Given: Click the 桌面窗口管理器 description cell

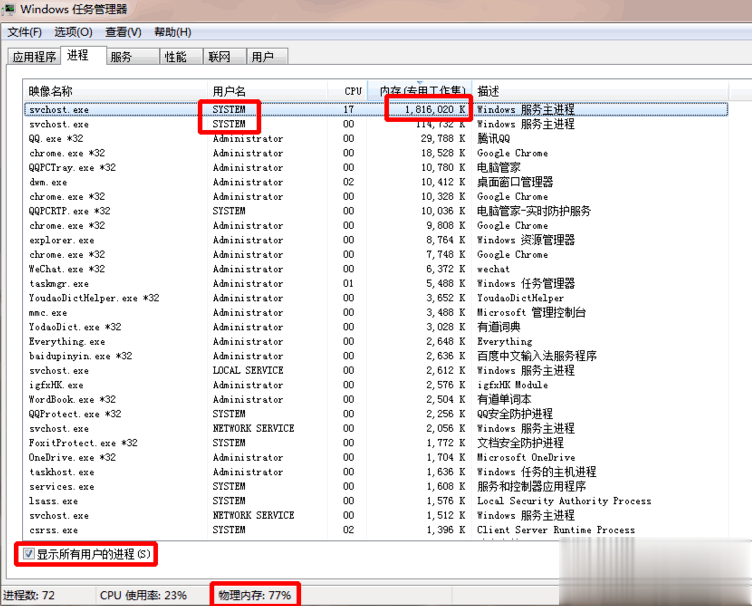Looking at the screenshot, I should 515,182.
